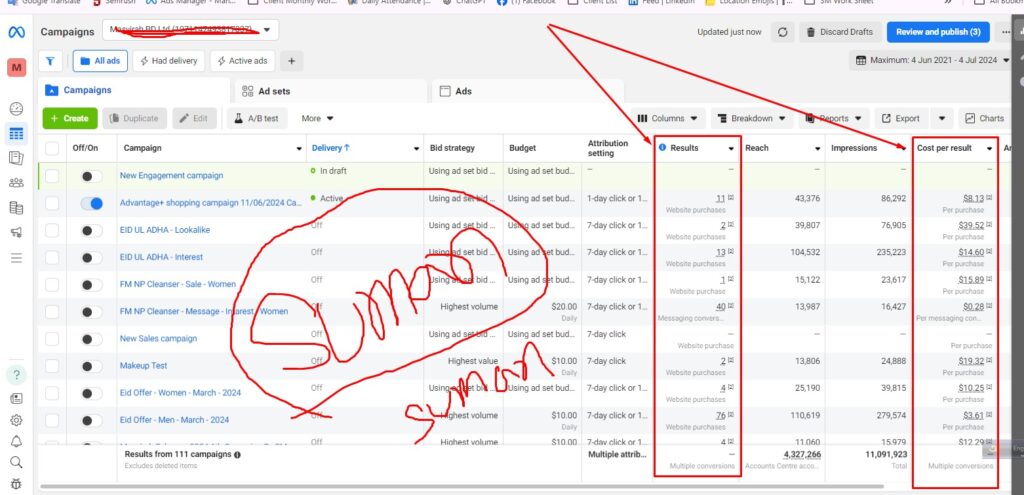Click the megaphone icon in sidebar
The height and width of the screenshot is (495, 1024).
(16, 233)
